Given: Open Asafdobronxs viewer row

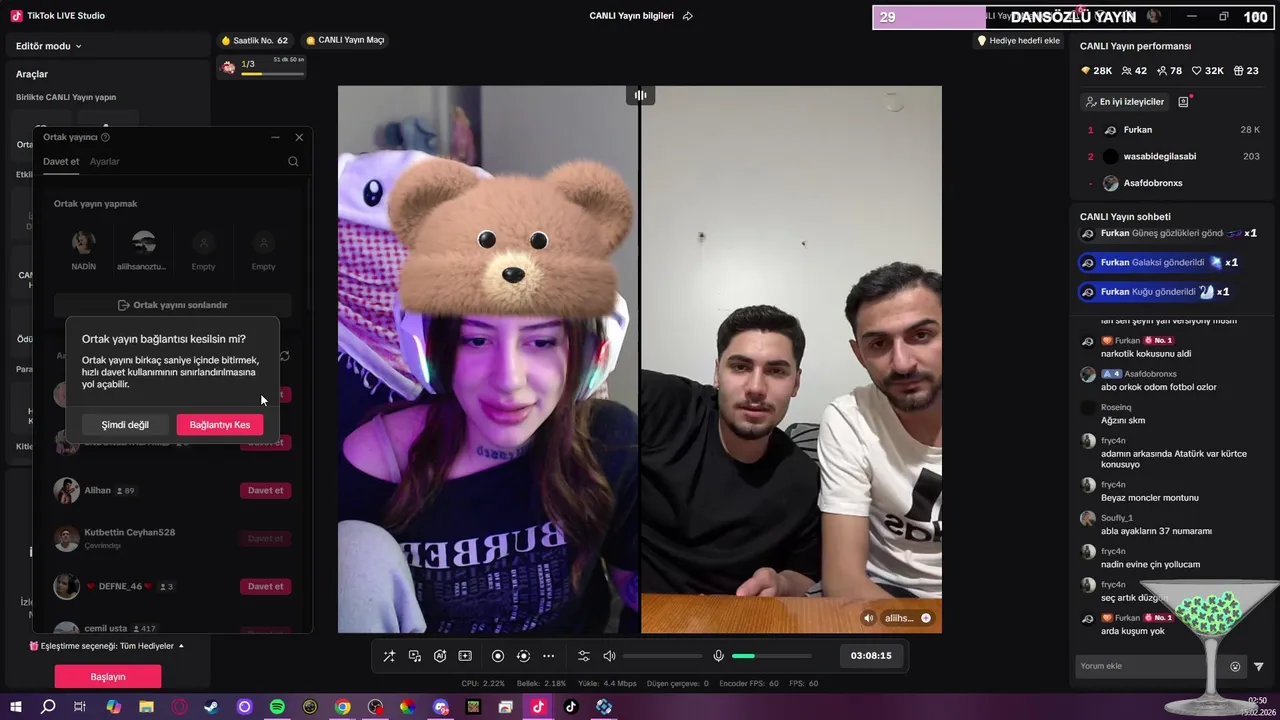Looking at the screenshot, I should (x=1173, y=183).
